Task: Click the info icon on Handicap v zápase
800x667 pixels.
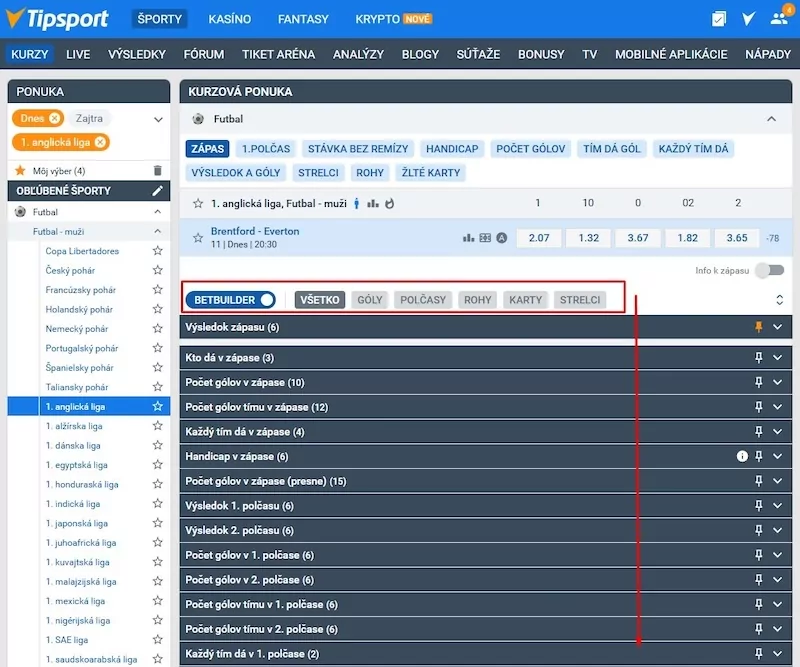Action: pyautogui.click(x=742, y=456)
